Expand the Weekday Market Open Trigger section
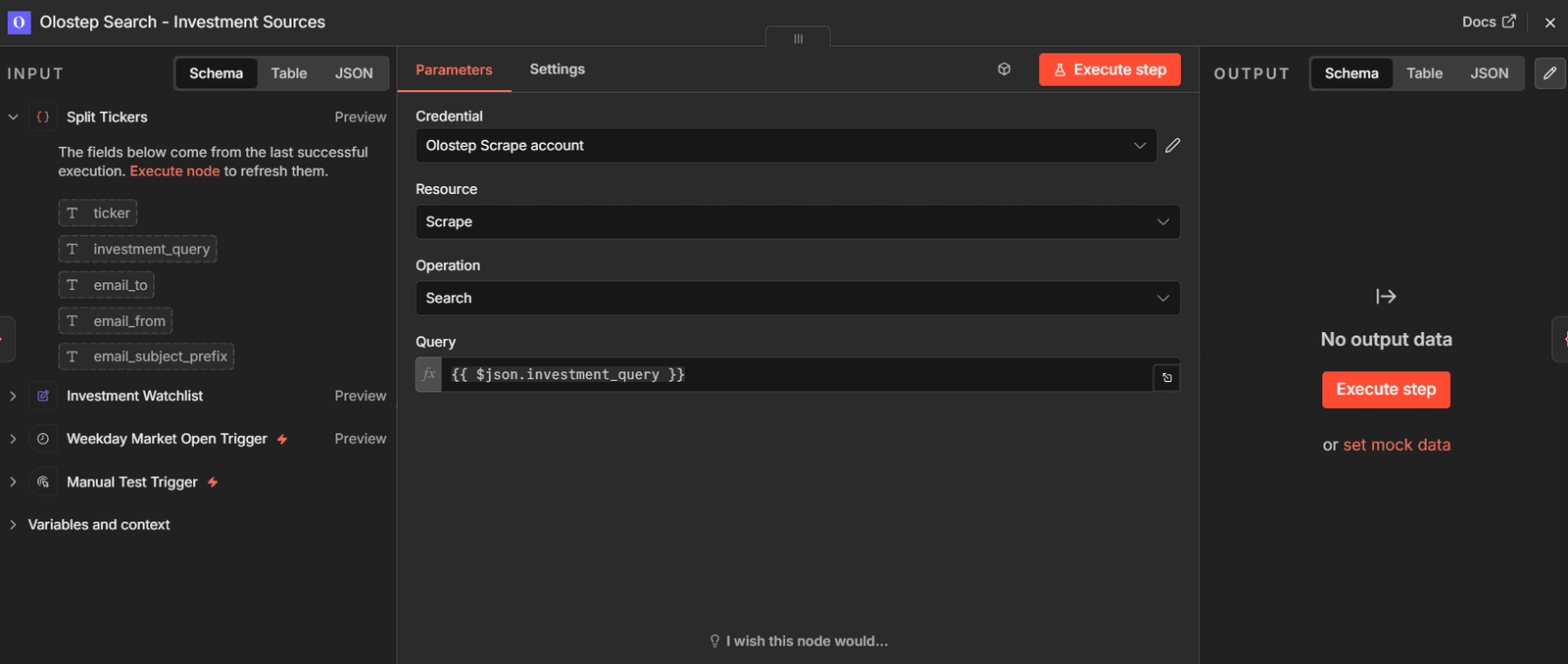 13,439
